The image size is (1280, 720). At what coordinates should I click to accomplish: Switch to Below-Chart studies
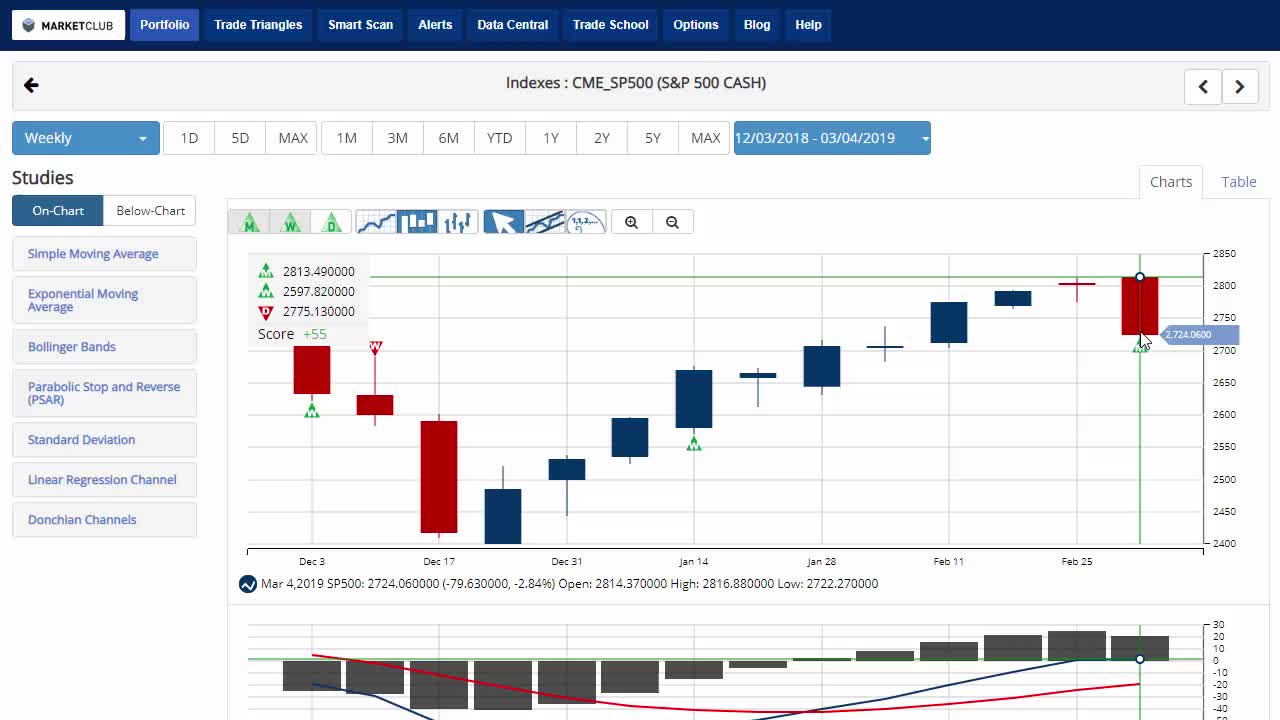[x=151, y=211]
